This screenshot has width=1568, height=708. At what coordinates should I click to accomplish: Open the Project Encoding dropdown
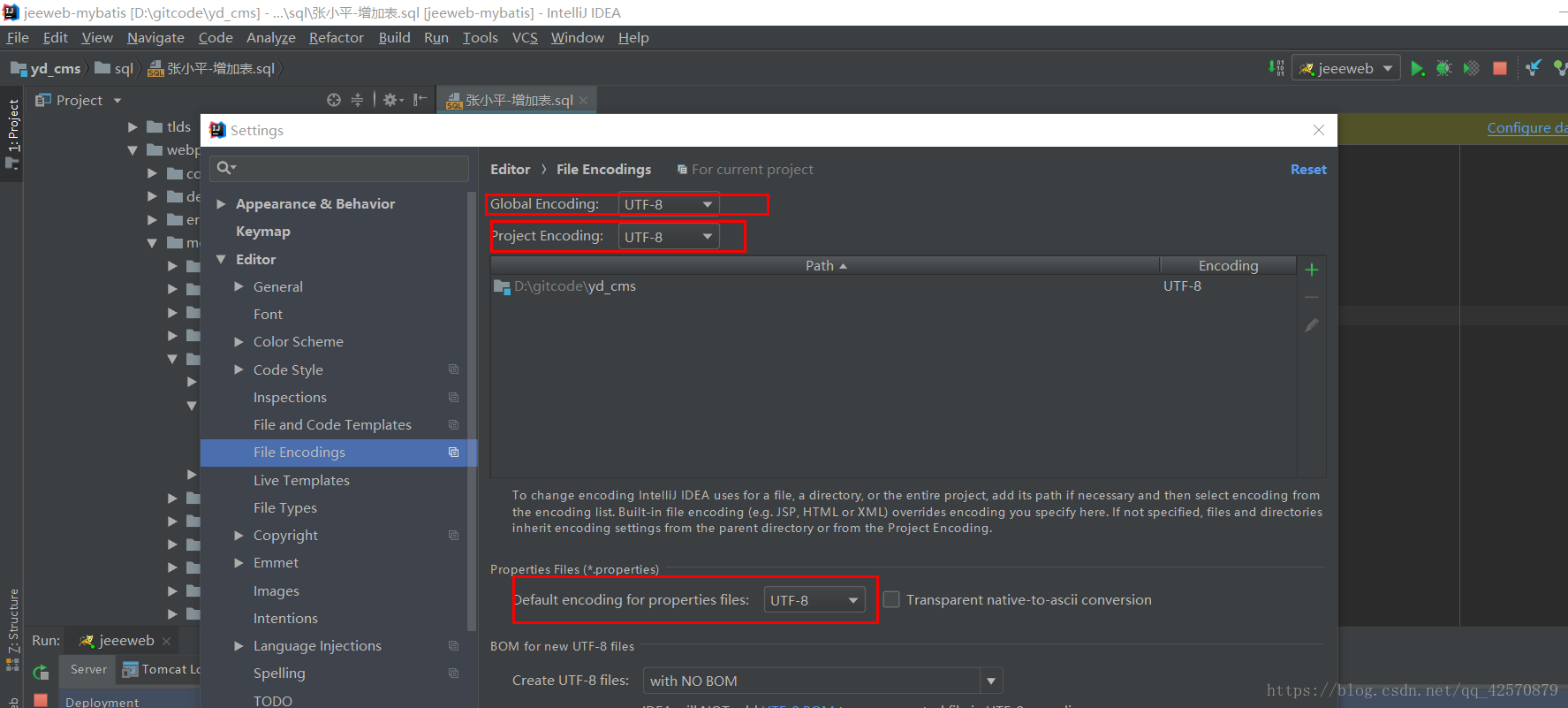click(669, 237)
